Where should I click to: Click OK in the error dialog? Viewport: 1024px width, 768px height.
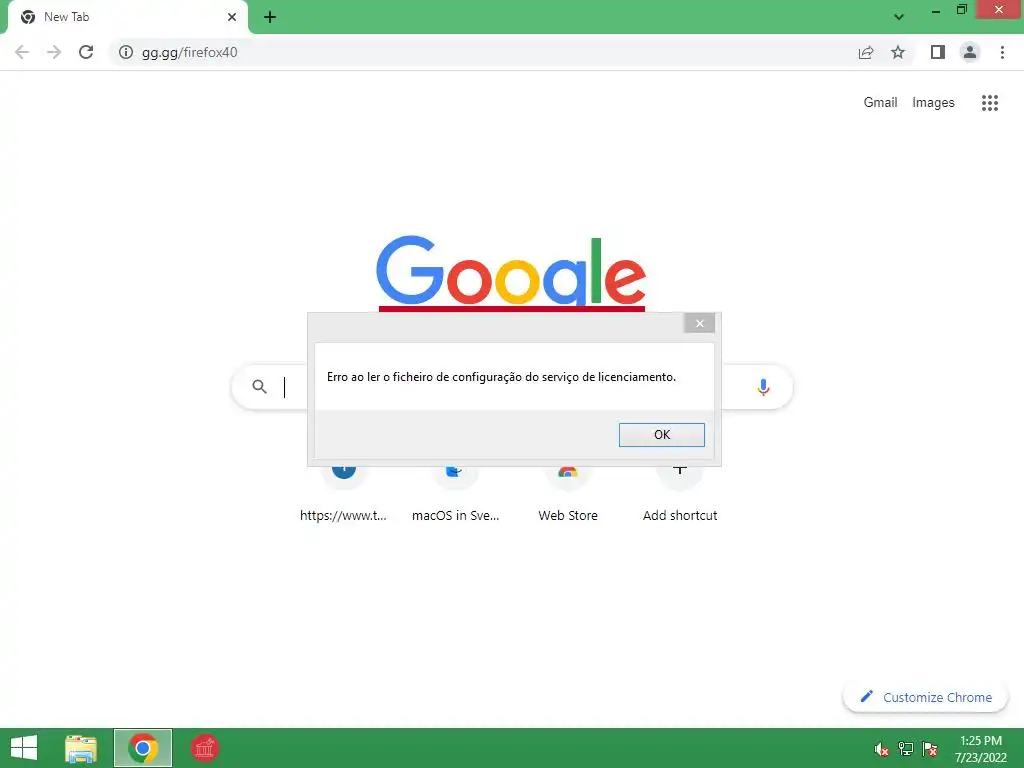point(662,435)
